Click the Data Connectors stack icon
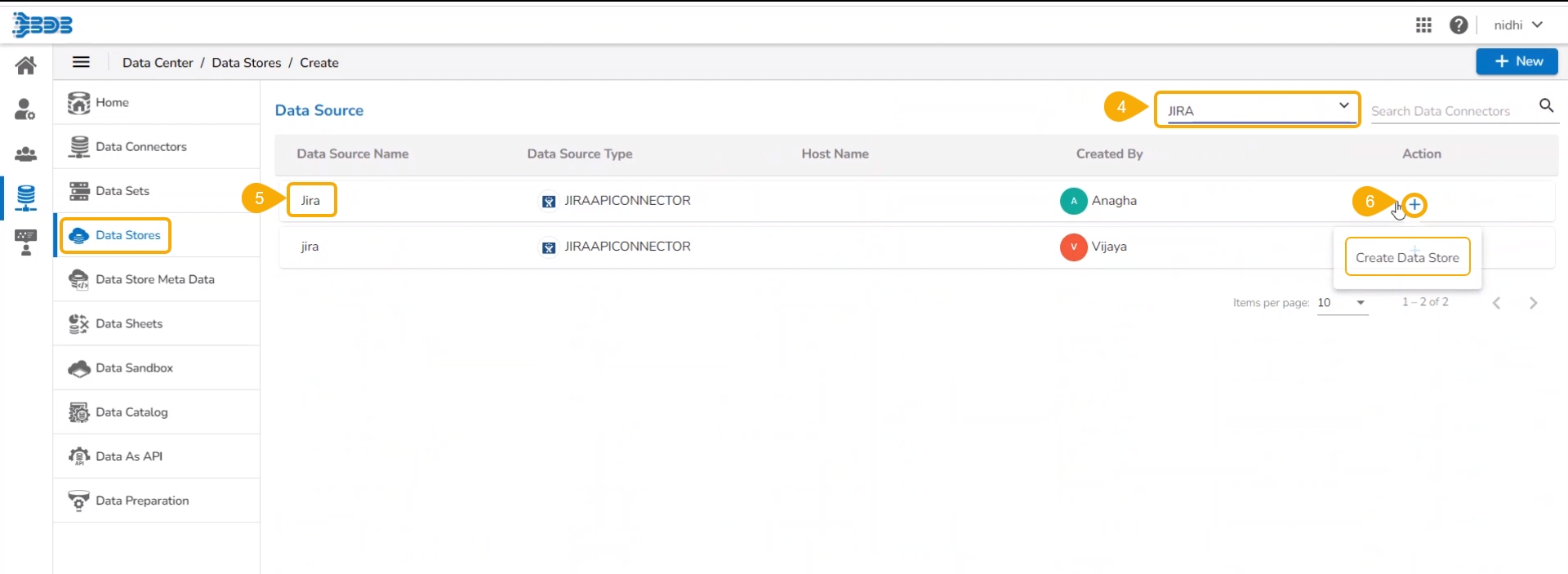The image size is (1568, 574). [x=79, y=147]
